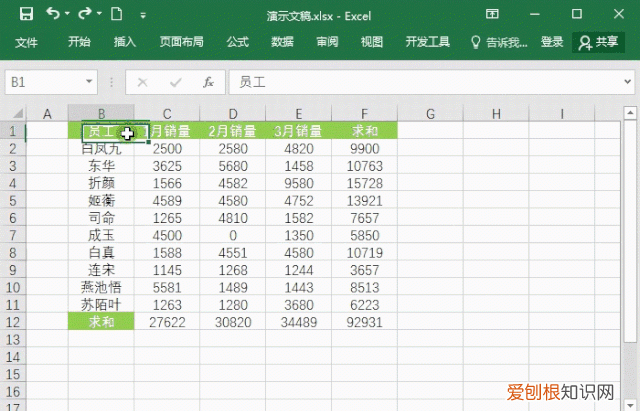Click cell containing 连宋
Image resolution: width=640 pixels, height=411 pixels.
click(101, 270)
